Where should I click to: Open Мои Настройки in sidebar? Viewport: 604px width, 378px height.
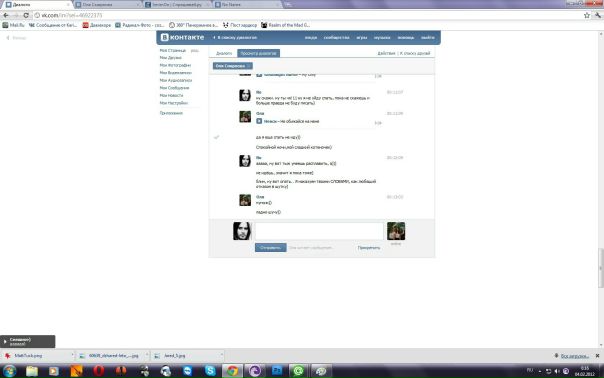174,103
